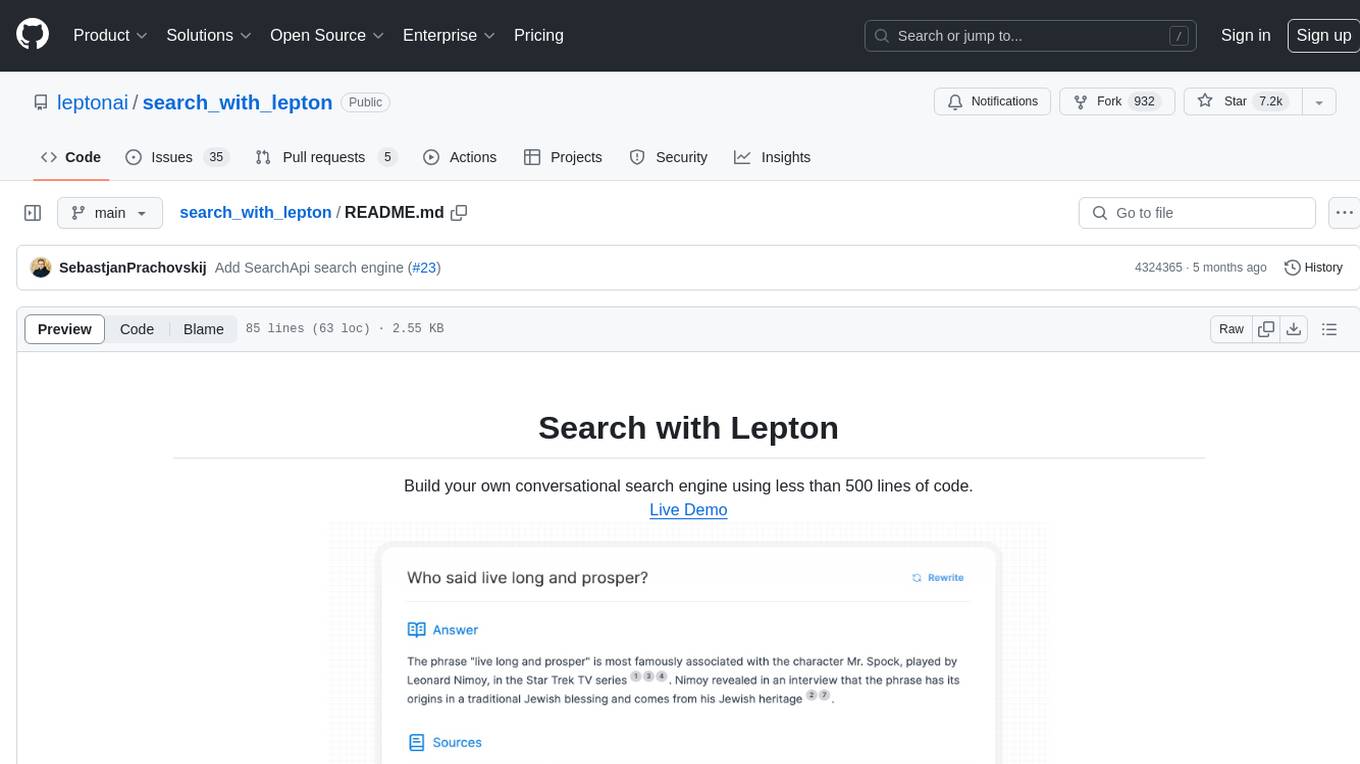Open the Pricing page
Image resolution: width=1360 pixels, height=764 pixels.
point(539,35)
